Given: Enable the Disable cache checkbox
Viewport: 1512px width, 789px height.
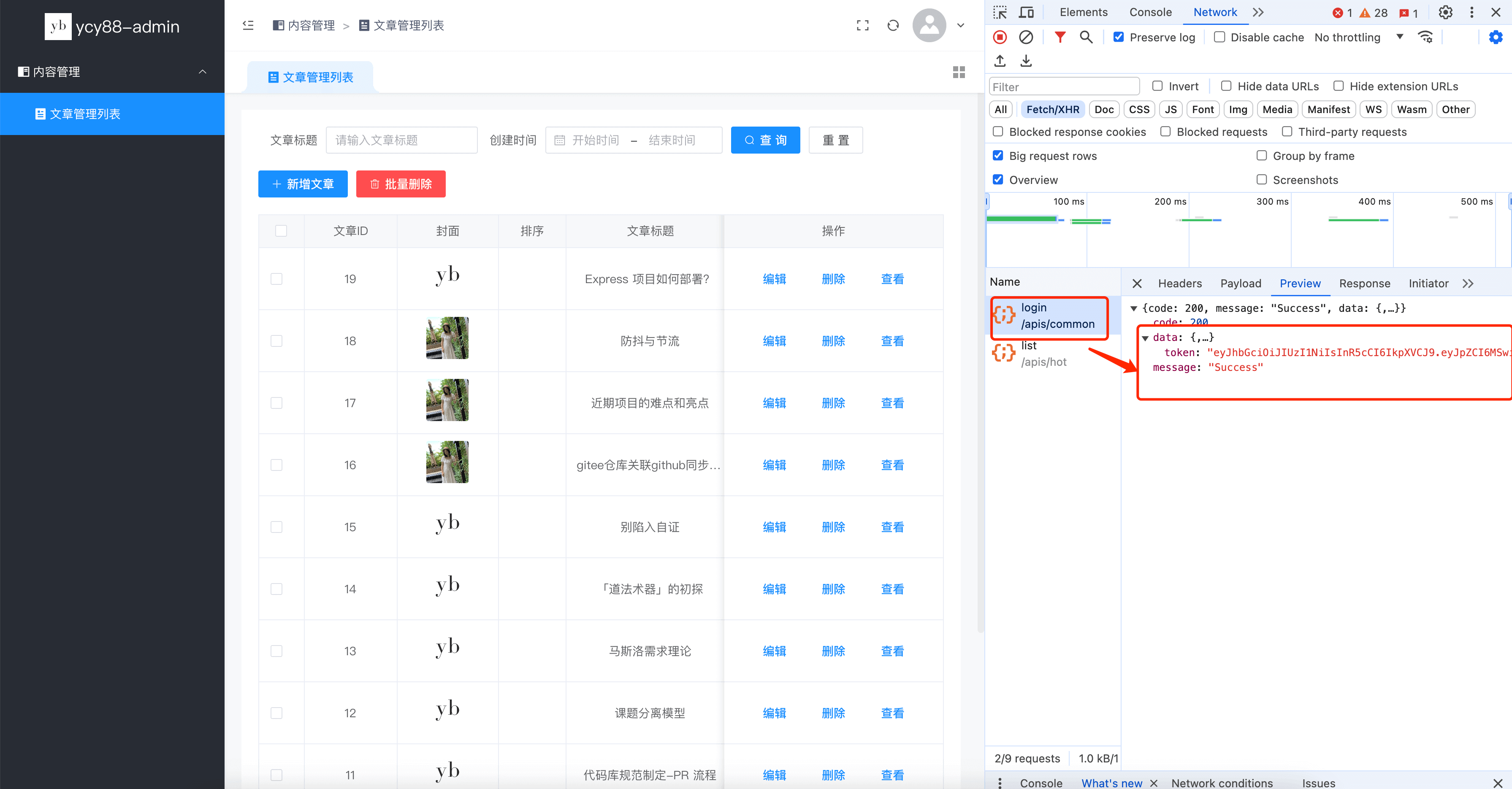Looking at the screenshot, I should [x=1219, y=38].
